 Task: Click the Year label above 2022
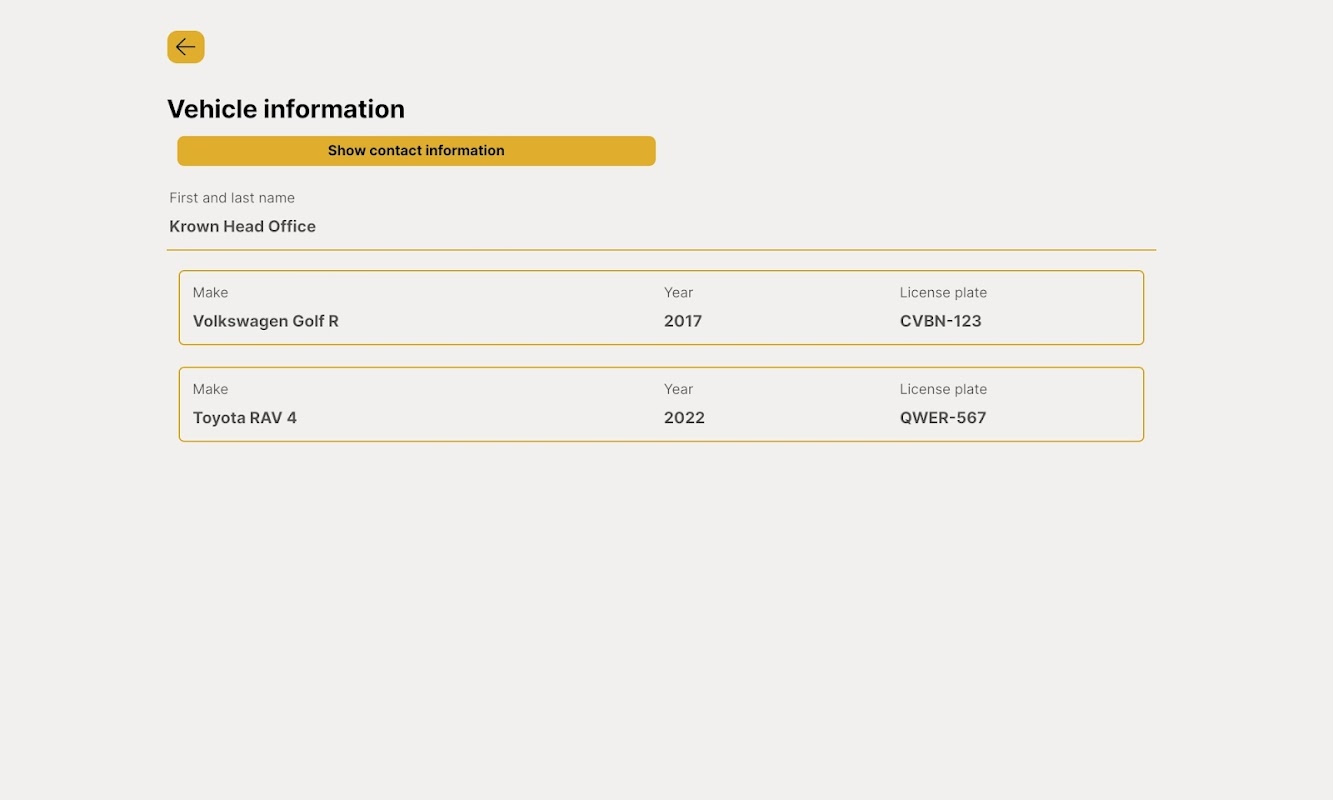coord(678,390)
